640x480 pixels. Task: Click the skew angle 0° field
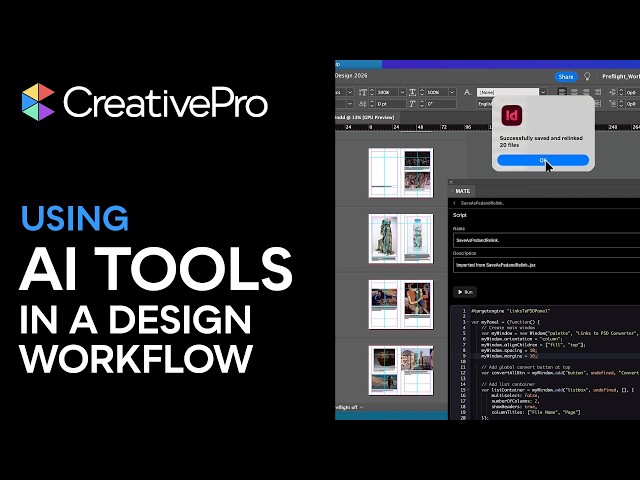point(441,104)
